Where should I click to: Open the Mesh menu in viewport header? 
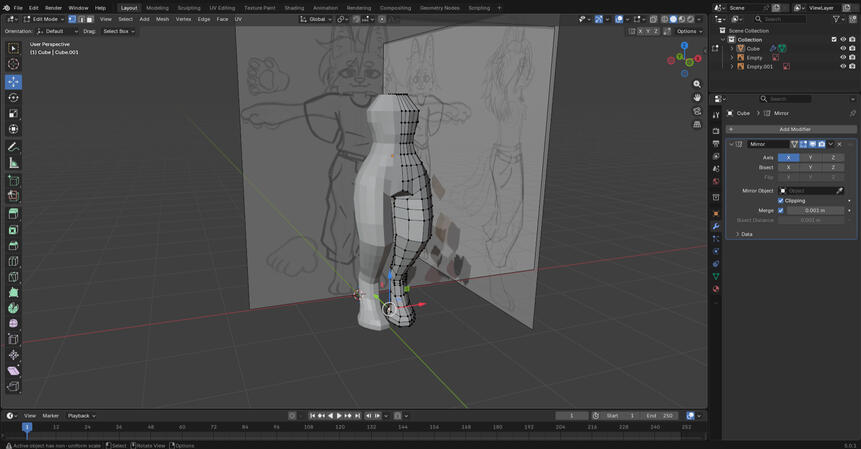(163, 19)
